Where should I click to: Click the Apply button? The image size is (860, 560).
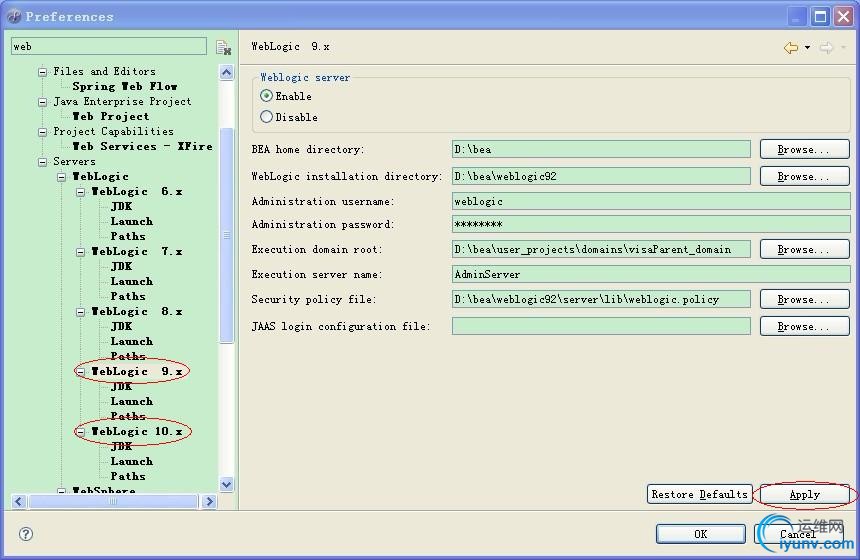point(804,494)
